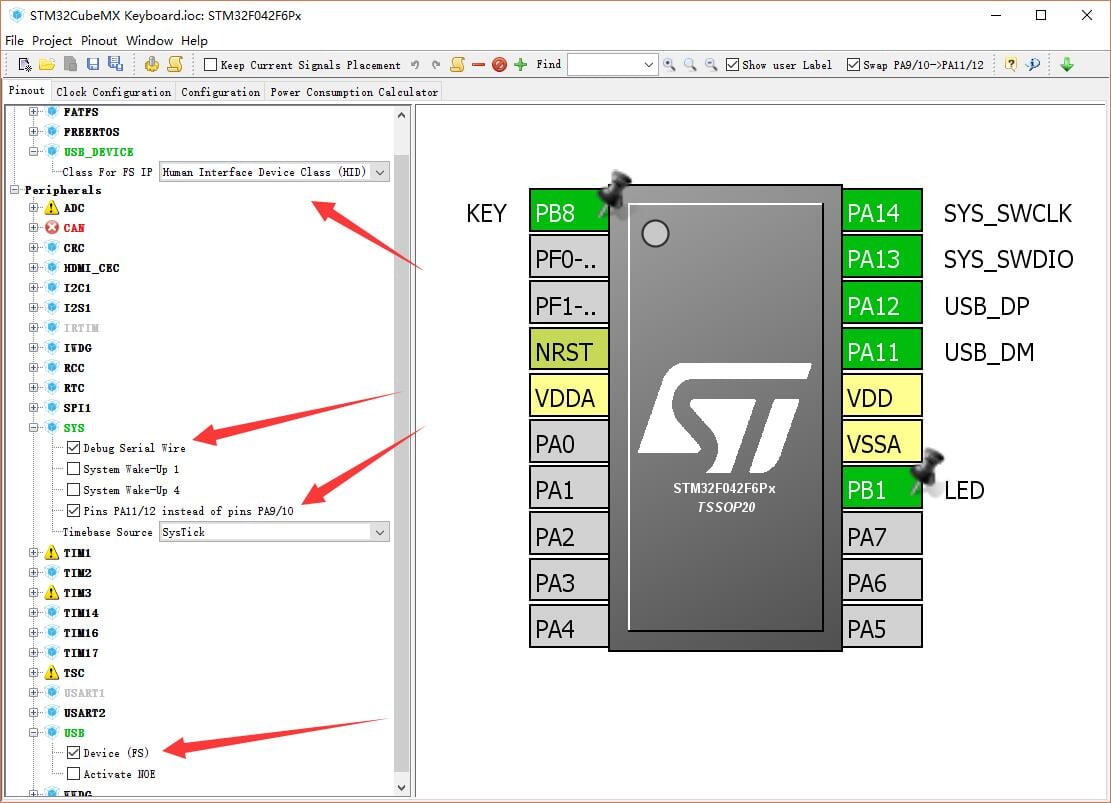
Task: Click the Redo arrow icon
Action: click(x=436, y=64)
